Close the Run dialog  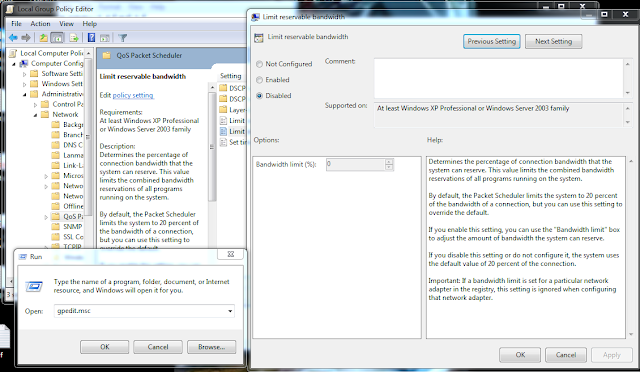click(x=231, y=254)
